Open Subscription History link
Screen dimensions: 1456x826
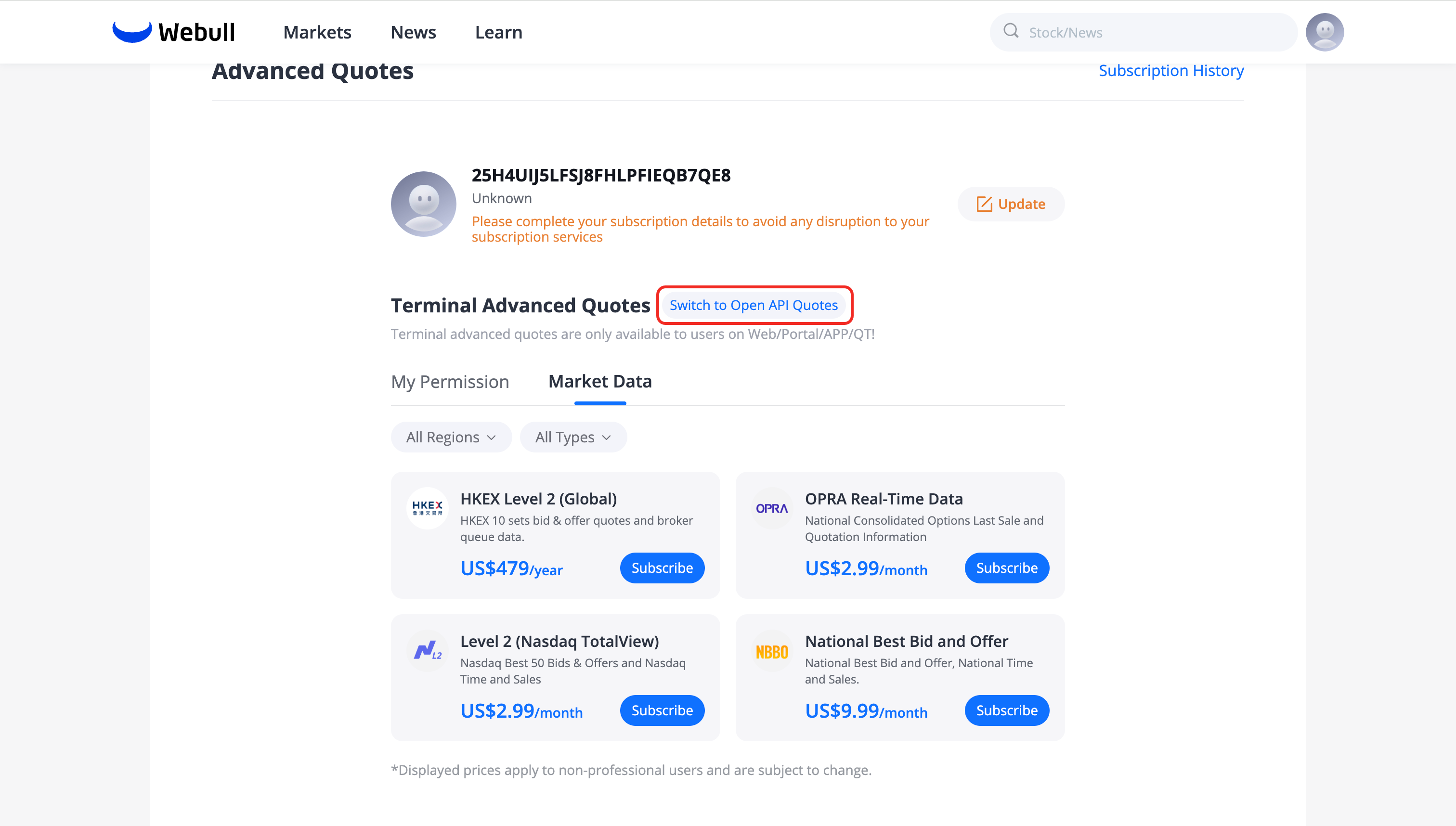(x=1171, y=70)
